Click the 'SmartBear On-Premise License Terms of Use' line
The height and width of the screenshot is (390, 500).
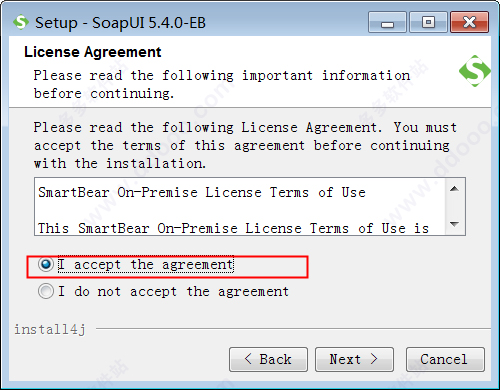(202, 193)
